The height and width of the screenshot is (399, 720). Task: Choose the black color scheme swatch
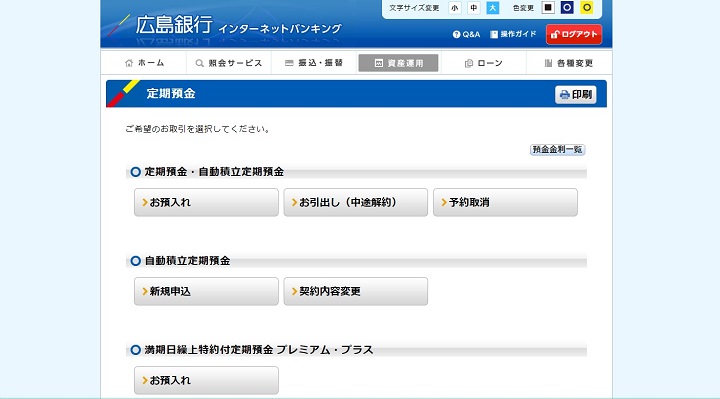click(x=548, y=7)
